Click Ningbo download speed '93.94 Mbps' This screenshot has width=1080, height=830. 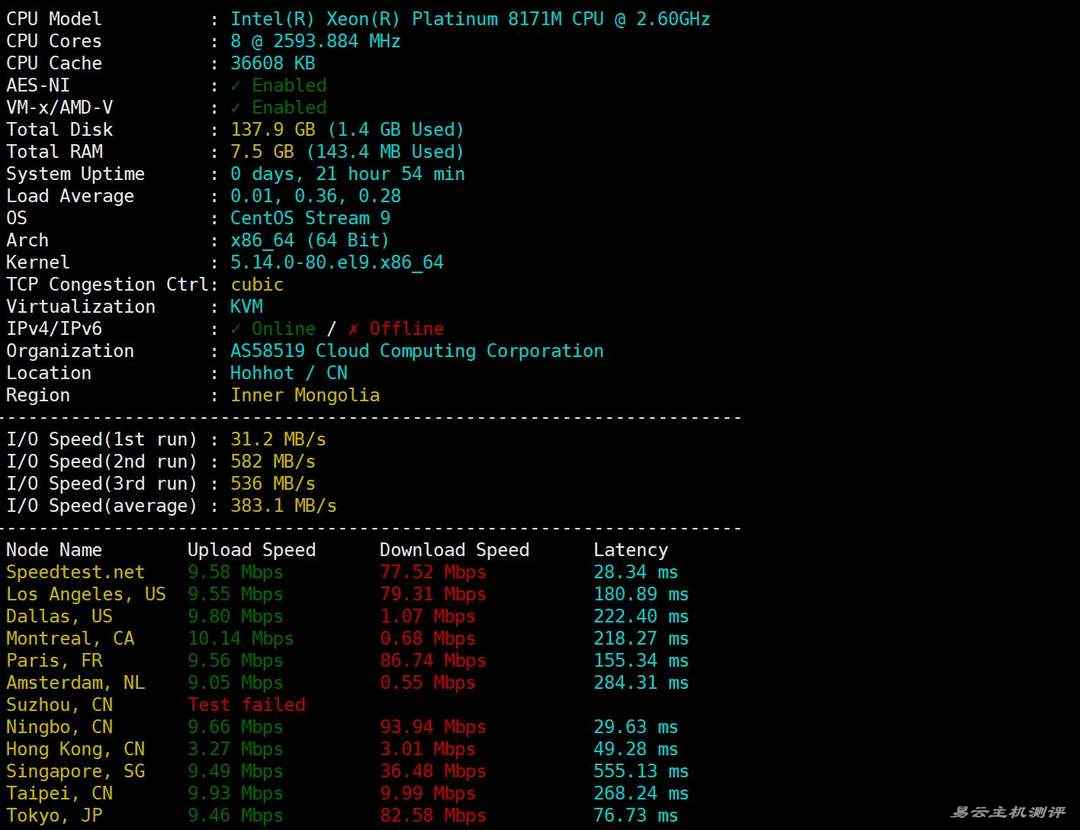coord(433,727)
